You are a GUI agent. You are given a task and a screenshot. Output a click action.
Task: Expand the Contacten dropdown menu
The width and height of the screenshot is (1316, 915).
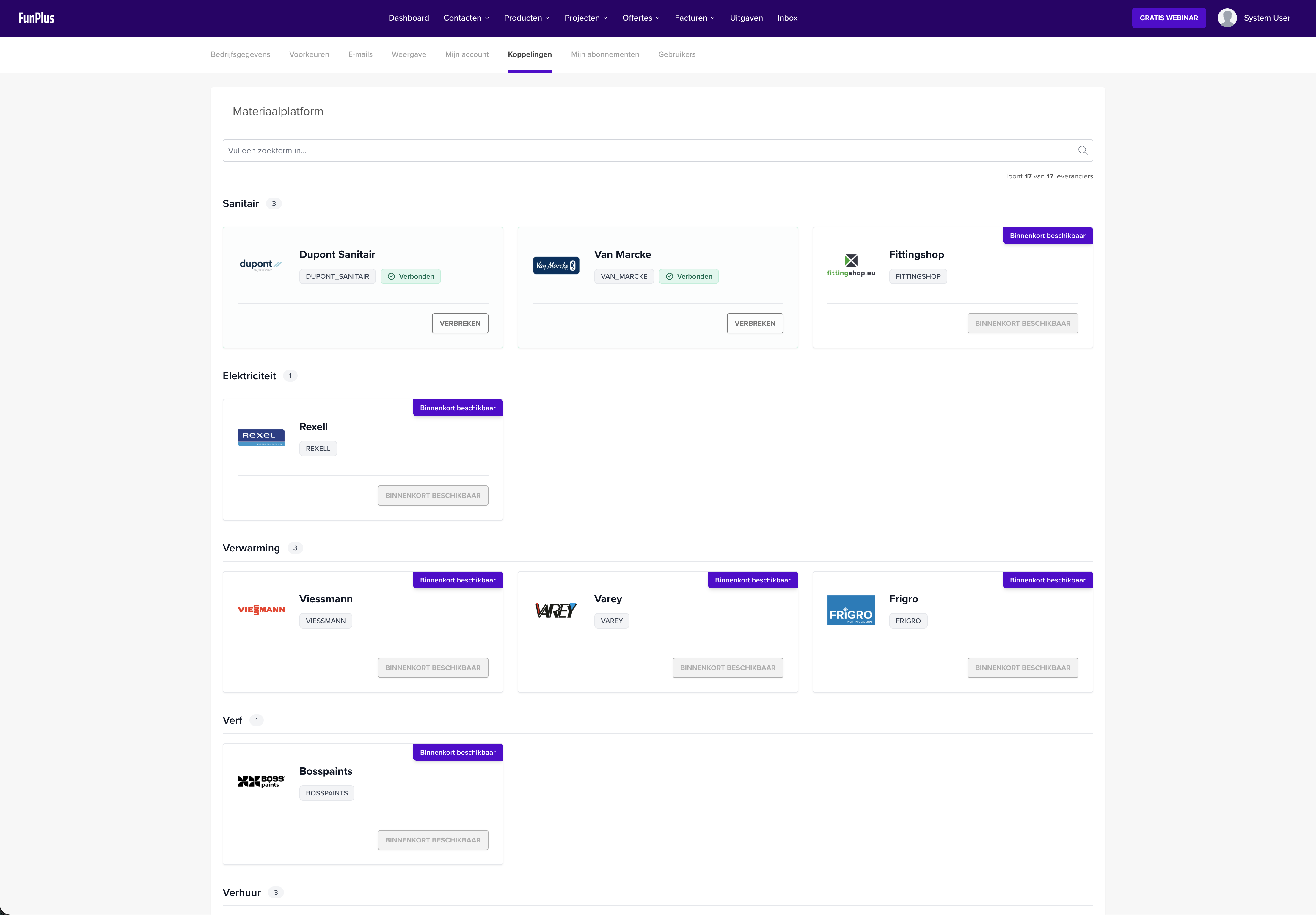tap(466, 18)
